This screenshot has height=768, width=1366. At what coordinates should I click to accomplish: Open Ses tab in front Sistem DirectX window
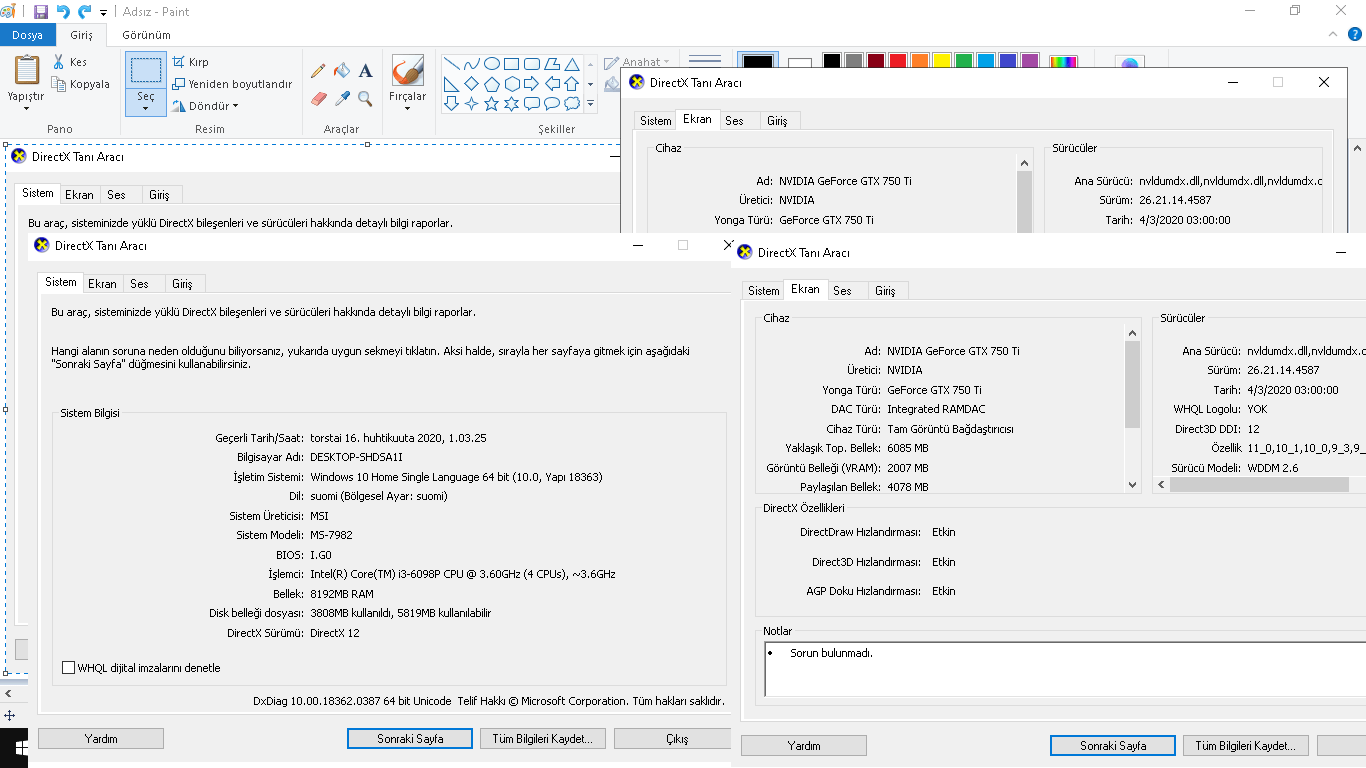coord(139,284)
